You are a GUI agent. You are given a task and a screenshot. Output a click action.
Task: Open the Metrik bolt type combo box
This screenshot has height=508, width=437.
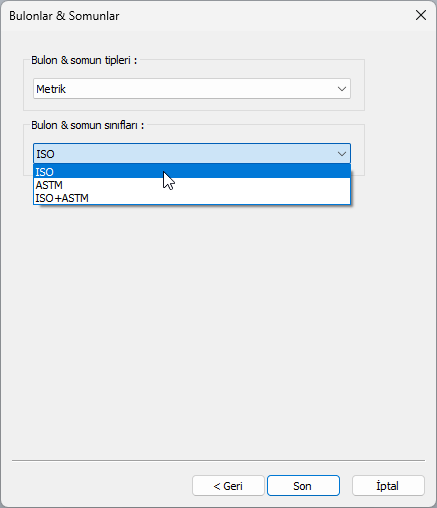(192, 89)
